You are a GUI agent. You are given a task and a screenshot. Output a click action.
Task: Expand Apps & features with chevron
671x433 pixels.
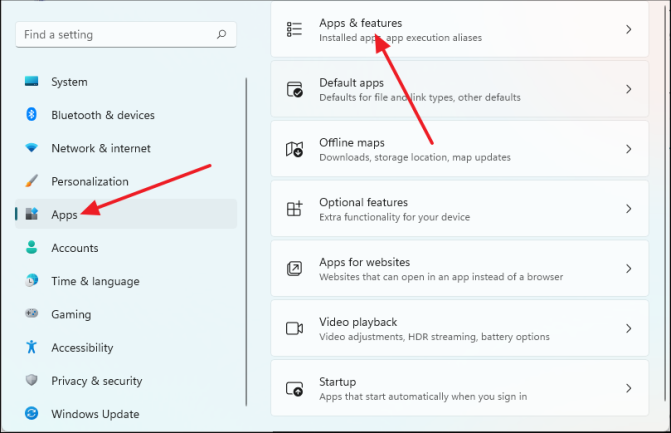(629, 30)
